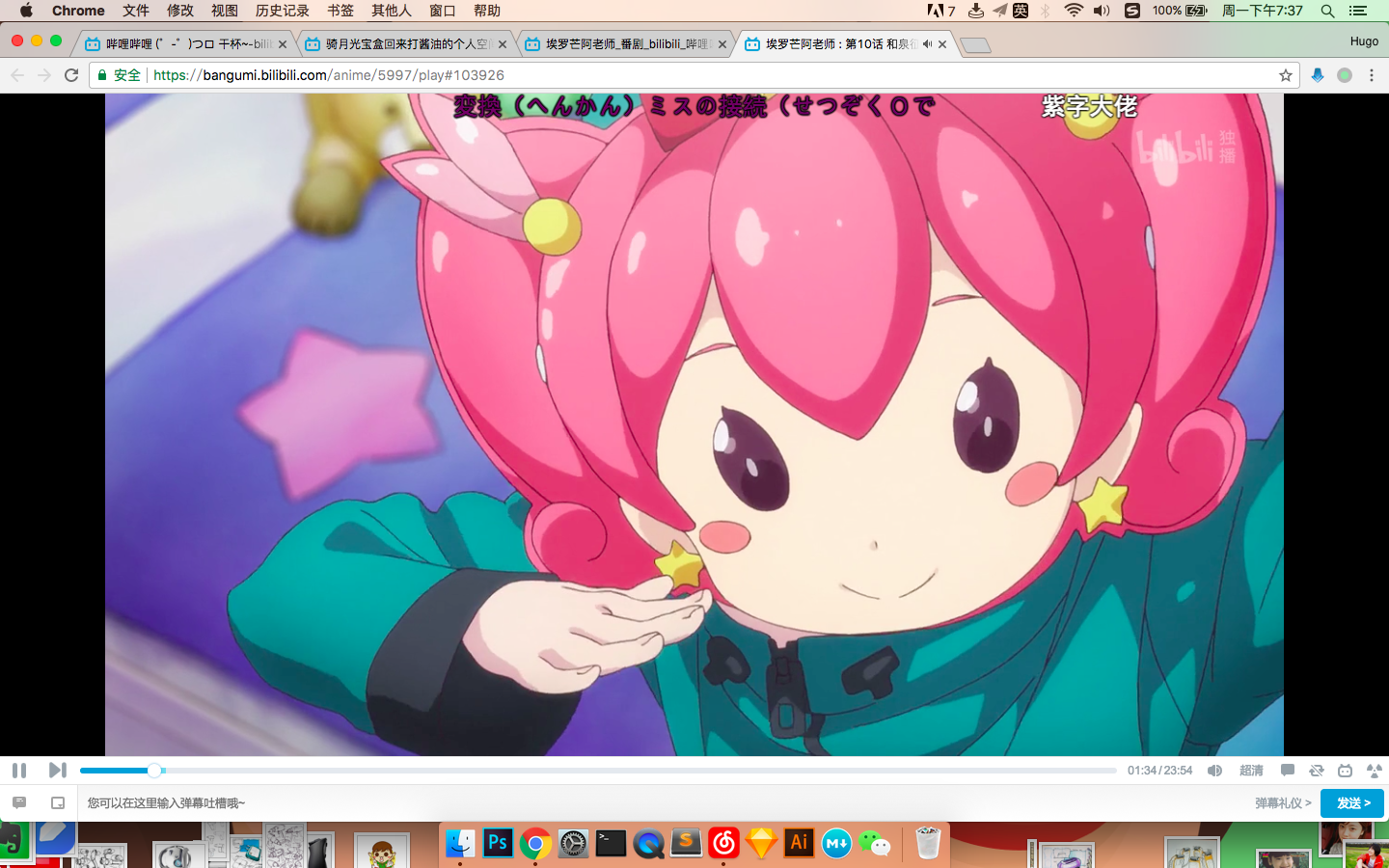Open the 超清 quality selector
1389x868 pixels.
[x=1251, y=771]
